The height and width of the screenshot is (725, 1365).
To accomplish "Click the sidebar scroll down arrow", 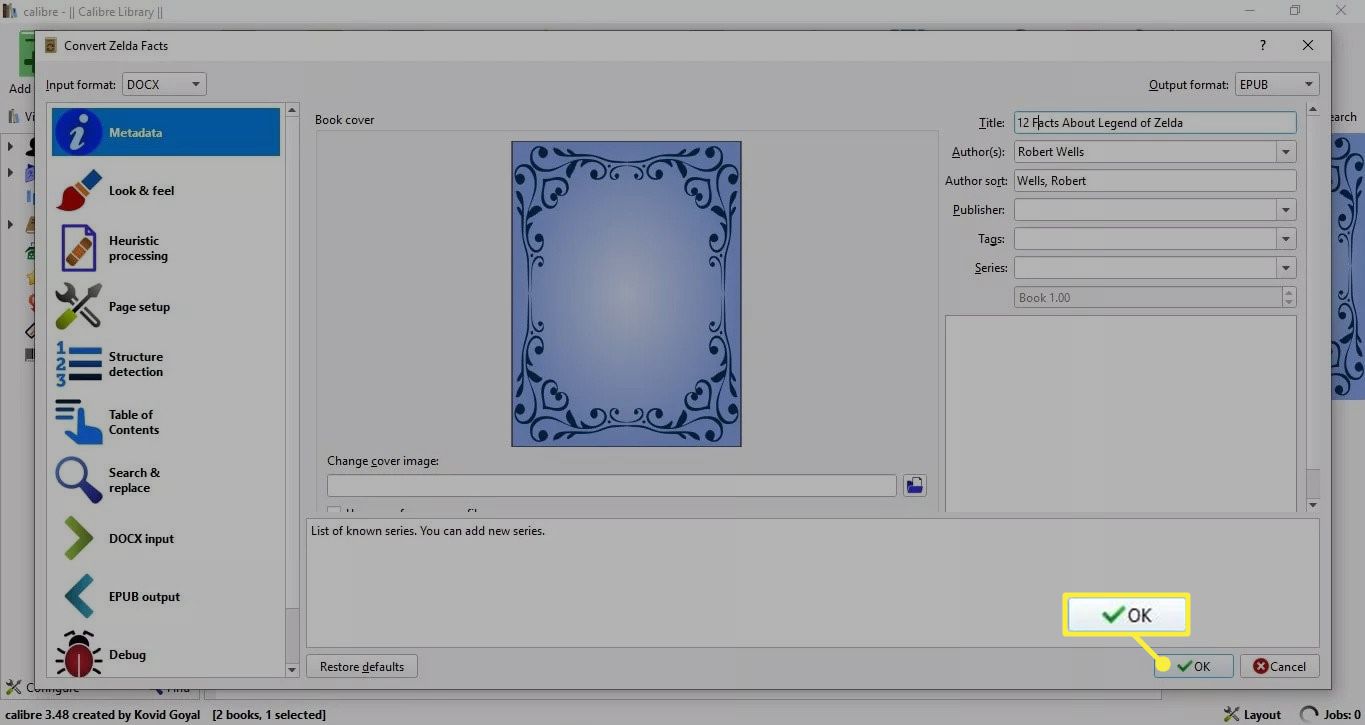I will point(292,670).
